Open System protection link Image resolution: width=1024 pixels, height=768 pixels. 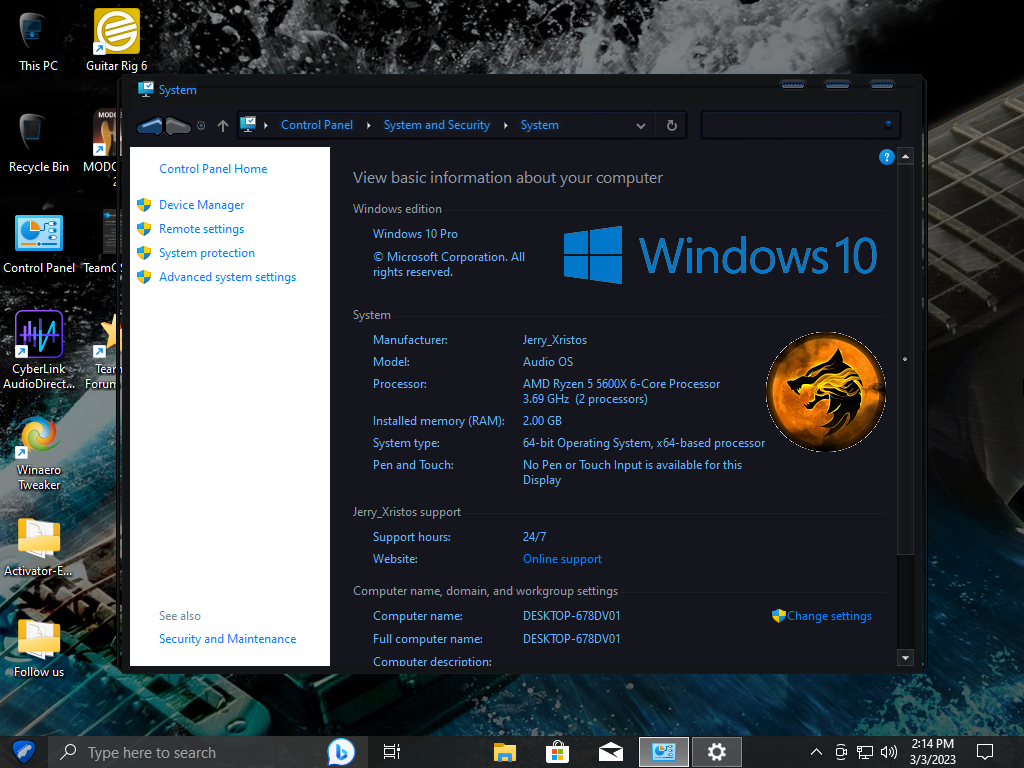click(x=206, y=253)
